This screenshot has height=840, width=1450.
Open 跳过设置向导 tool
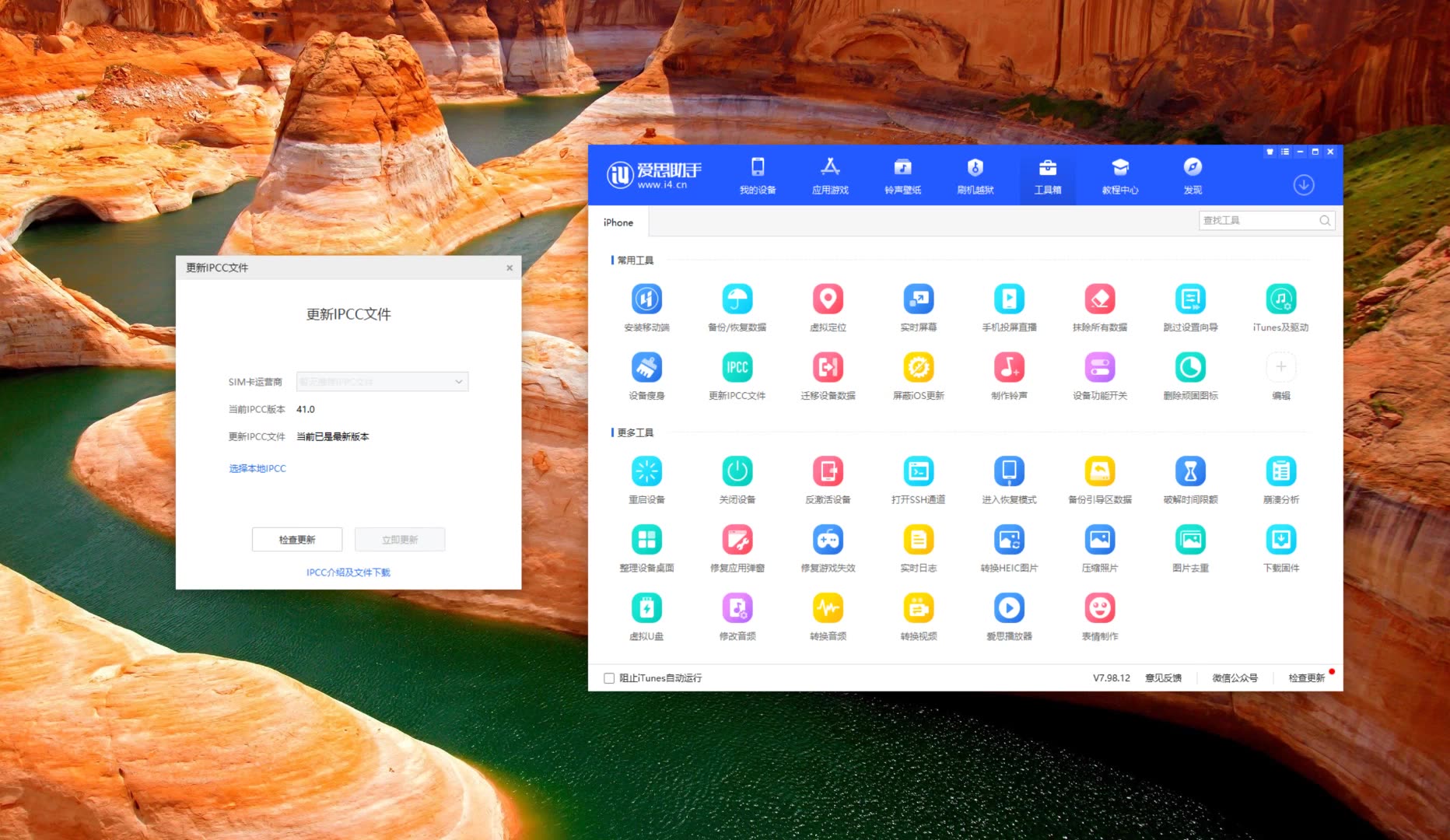(x=1190, y=299)
